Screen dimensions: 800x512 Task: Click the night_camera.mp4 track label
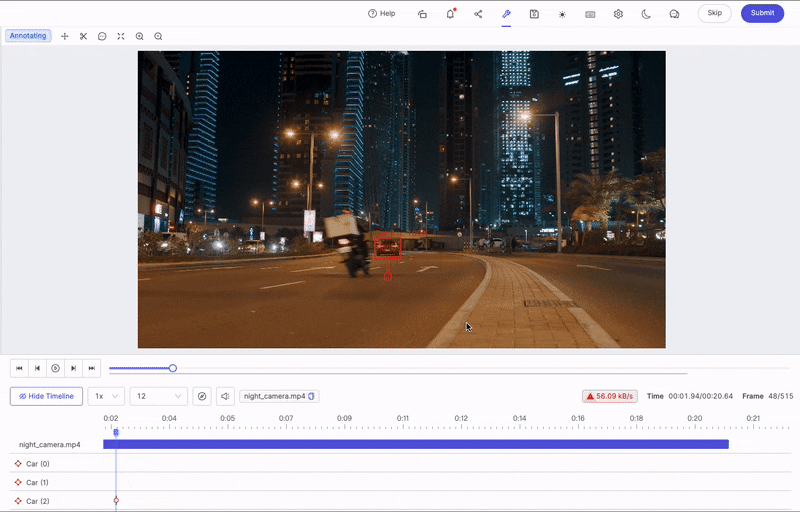49,445
